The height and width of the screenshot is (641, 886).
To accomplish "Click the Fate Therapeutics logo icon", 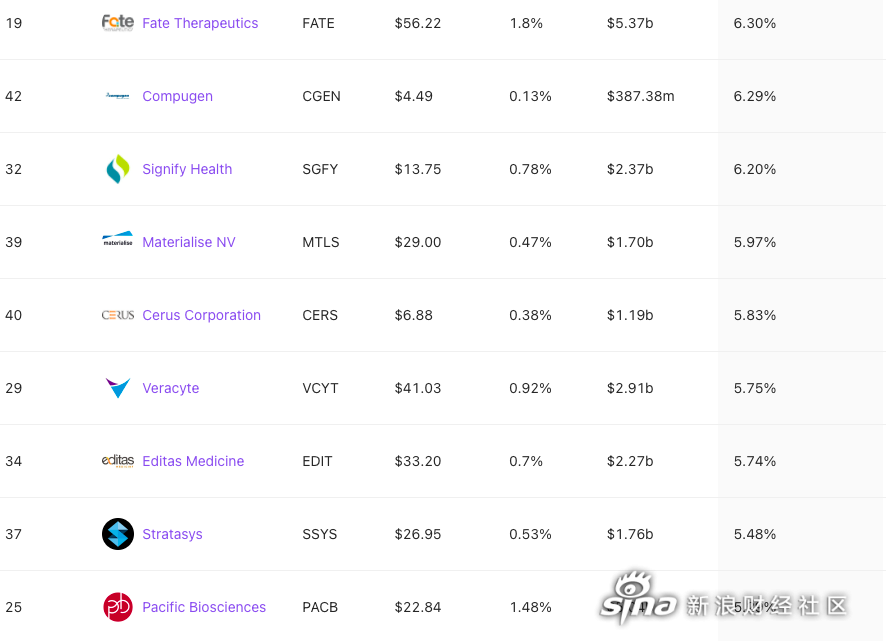I will pos(118,23).
